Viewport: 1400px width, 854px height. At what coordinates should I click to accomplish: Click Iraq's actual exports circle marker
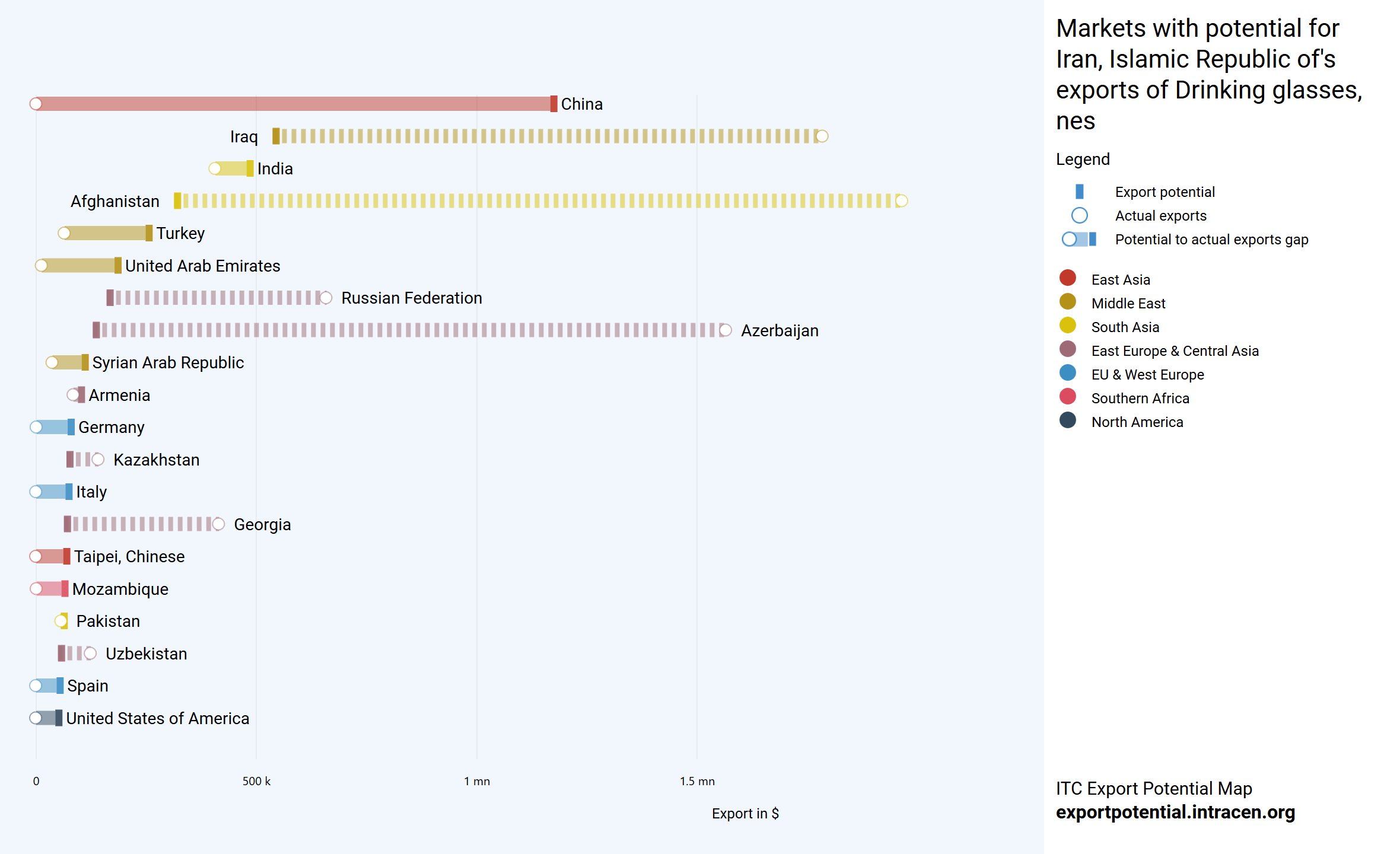coord(822,136)
